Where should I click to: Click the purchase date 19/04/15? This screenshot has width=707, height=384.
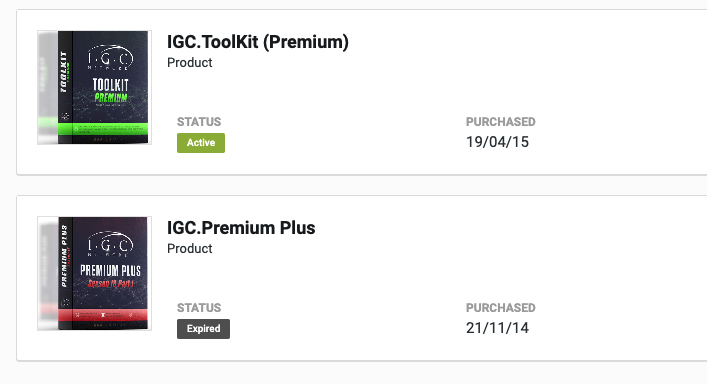tap(497, 142)
